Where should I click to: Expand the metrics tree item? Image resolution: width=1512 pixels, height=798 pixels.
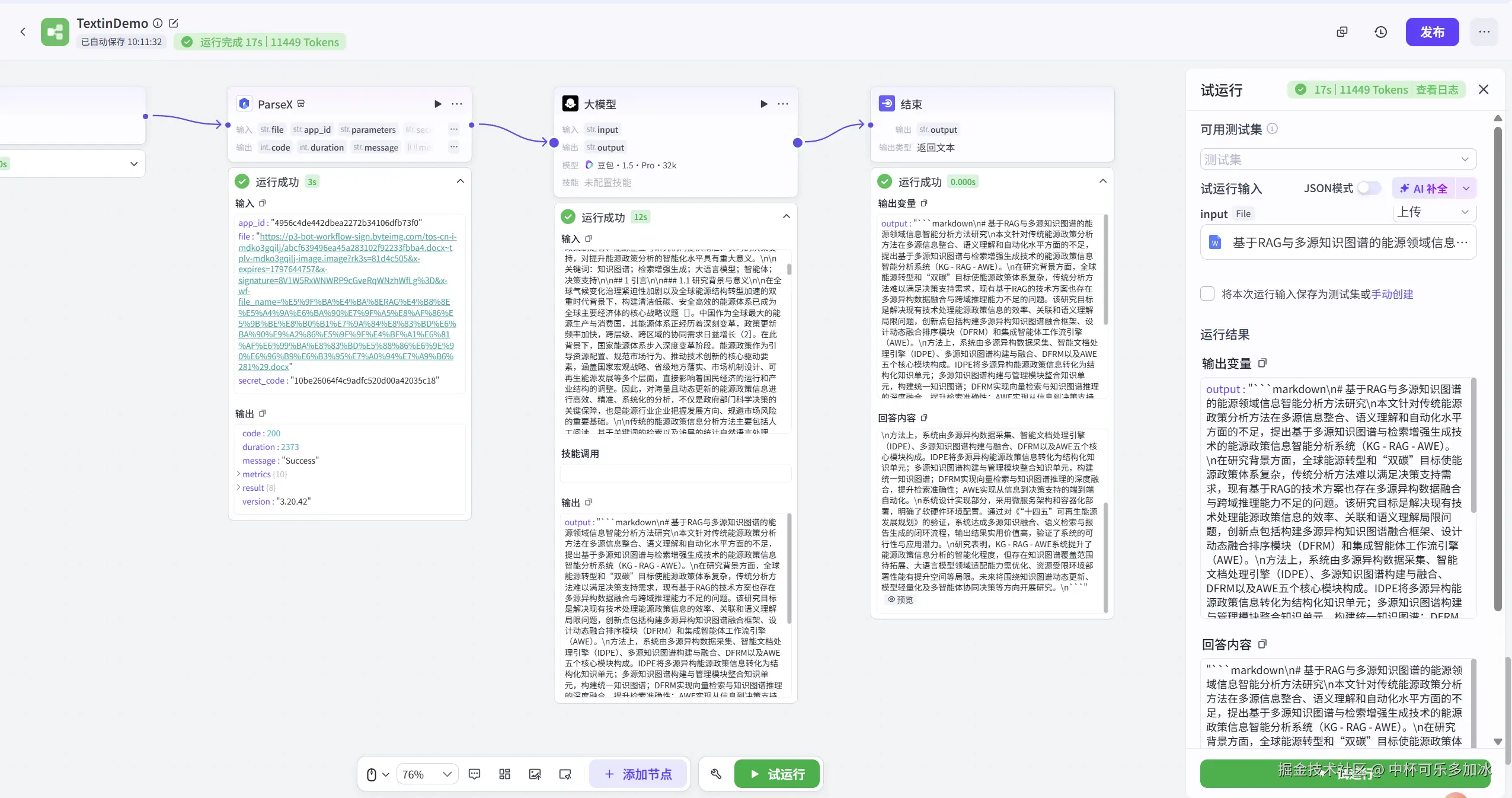pyautogui.click(x=239, y=474)
